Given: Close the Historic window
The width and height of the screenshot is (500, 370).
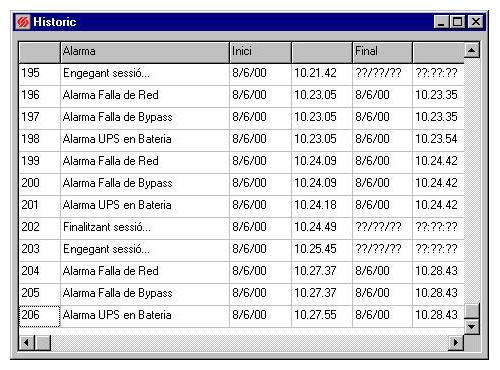Looking at the screenshot, I should (476, 22).
